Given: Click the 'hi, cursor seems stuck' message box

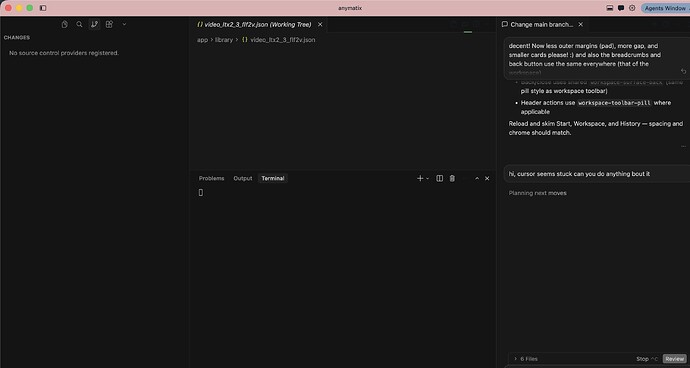Looking at the screenshot, I should click(x=597, y=174).
